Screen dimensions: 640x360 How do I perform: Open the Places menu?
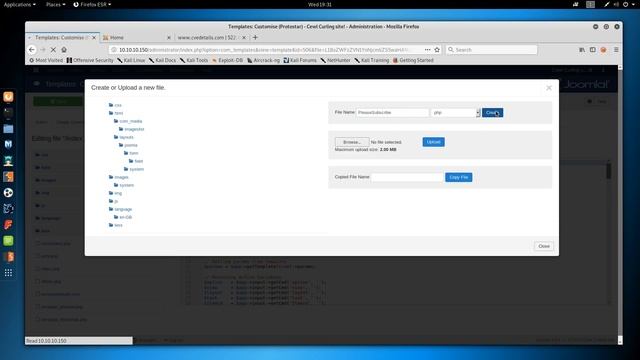point(56,4)
